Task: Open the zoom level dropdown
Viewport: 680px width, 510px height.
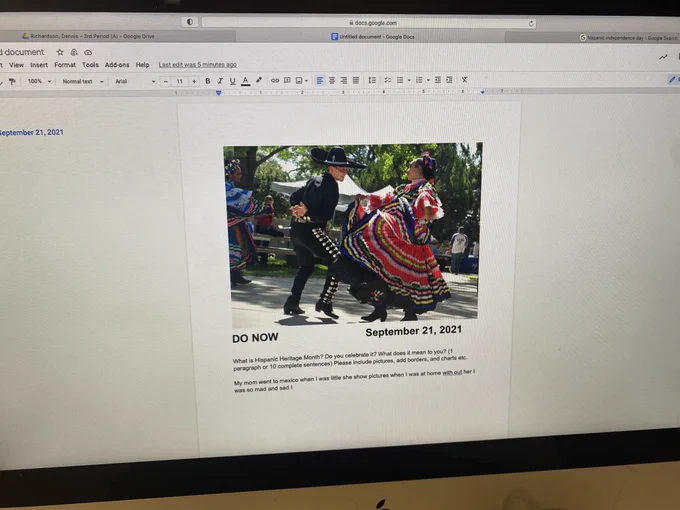Action: pos(39,81)
